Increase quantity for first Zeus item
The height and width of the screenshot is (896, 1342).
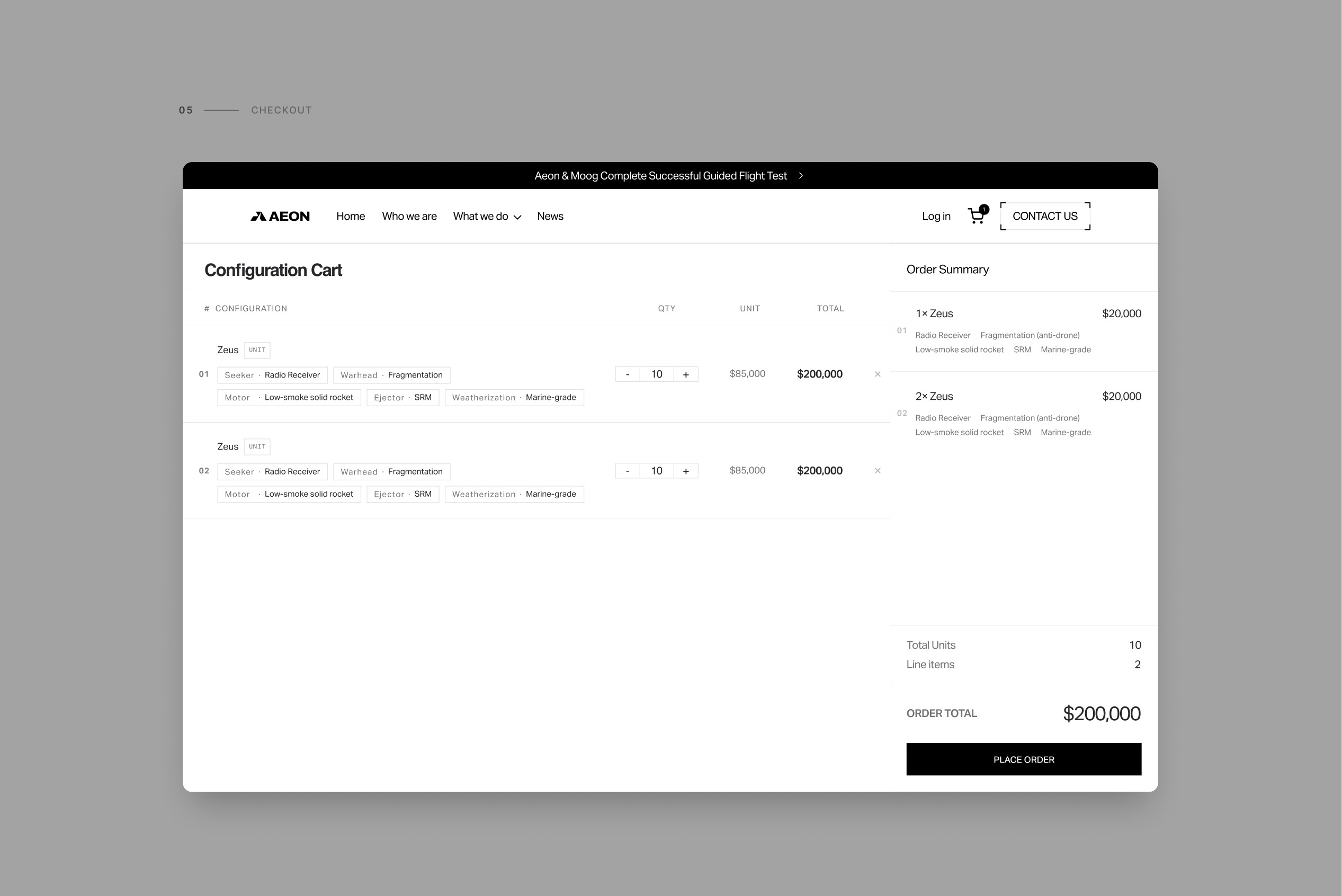(686, 374)
